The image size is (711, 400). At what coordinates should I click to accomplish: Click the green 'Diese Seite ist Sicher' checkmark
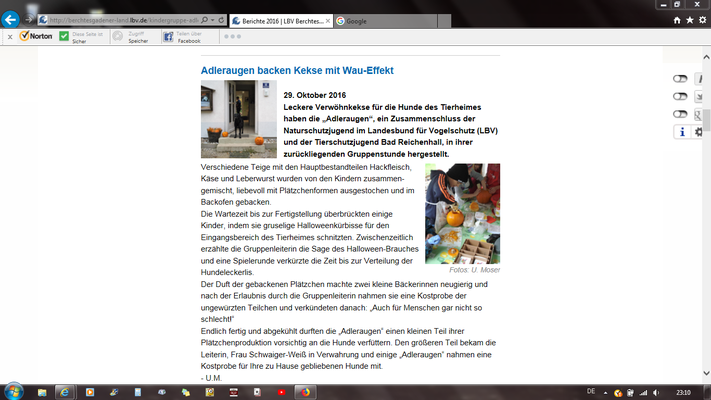pyautogui.click(x=64, y=36)
